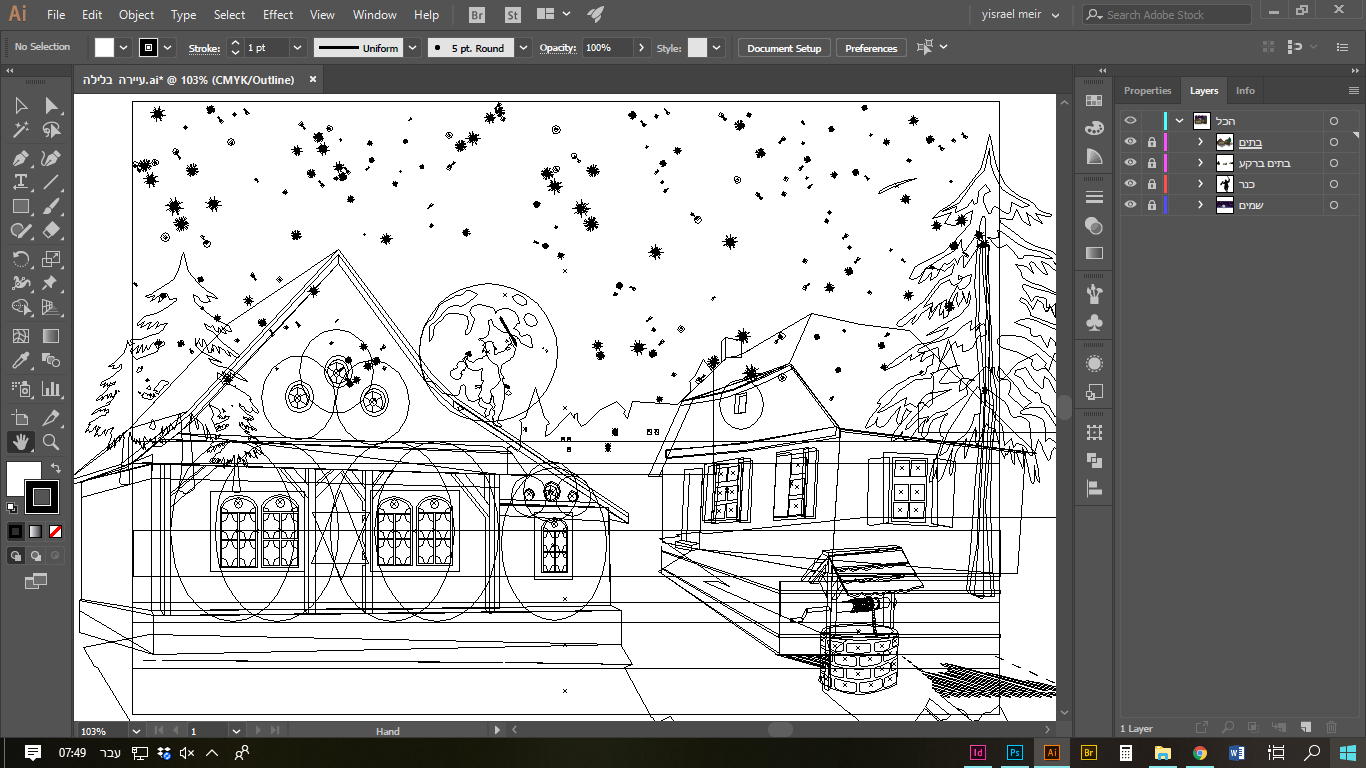Select the Line Segment tool
The image size is (1366, 768).
pos(51,182)
